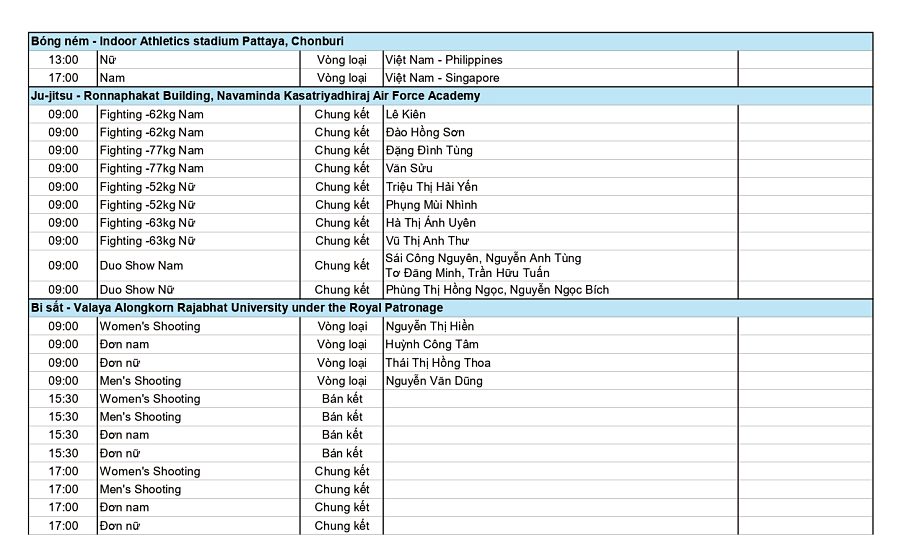Select the Thái Thị Hồng Thoa cell
The width and height of the screenshot is (900, 554).
tap(437, 363)
